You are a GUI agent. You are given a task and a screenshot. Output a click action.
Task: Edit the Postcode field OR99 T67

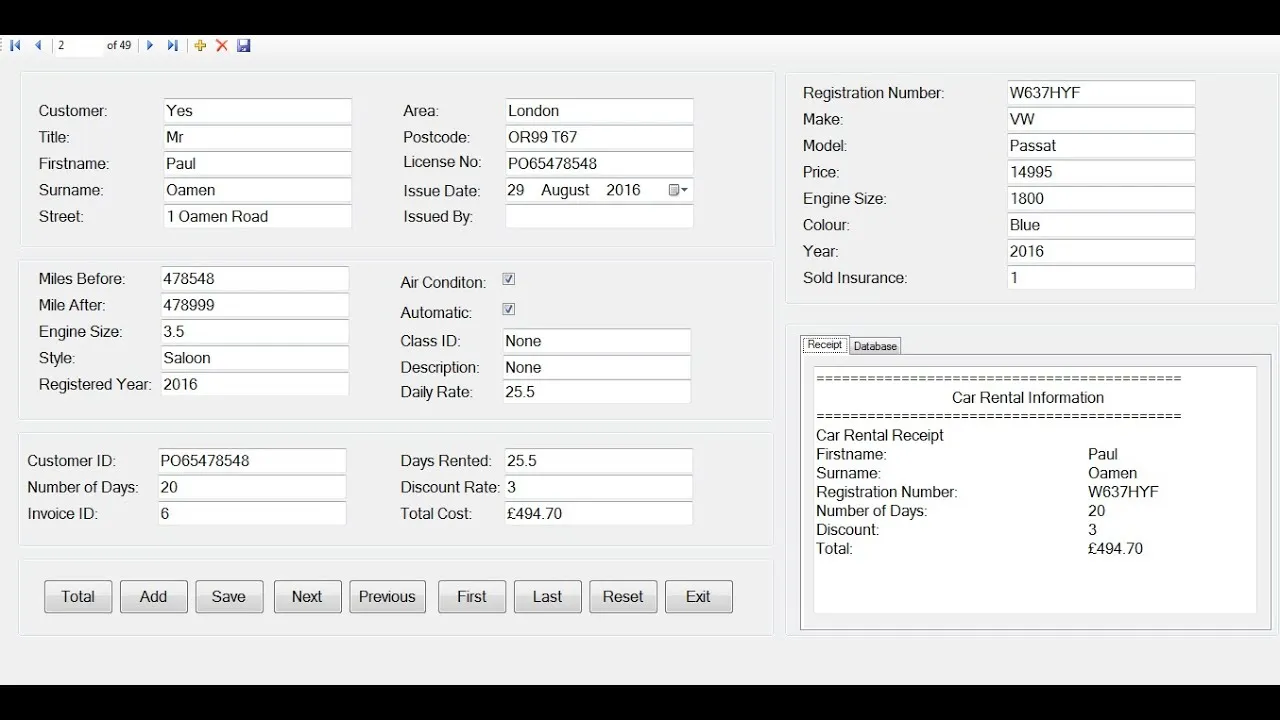click(599, 137)
